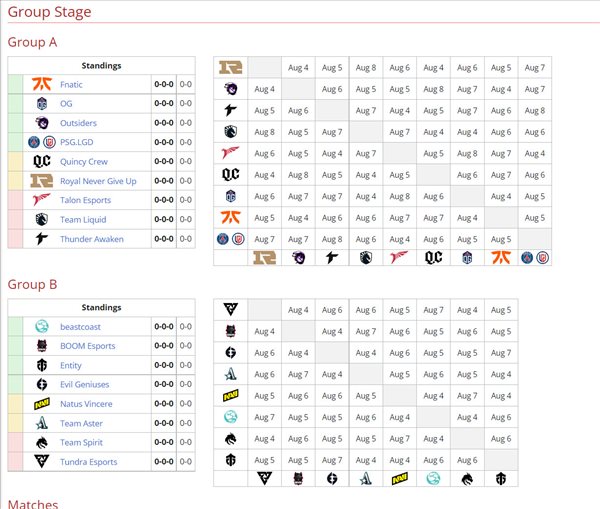600x509 pixels.
Task: Click the Natus Vincere logo in standings
Action: point(42,404)
